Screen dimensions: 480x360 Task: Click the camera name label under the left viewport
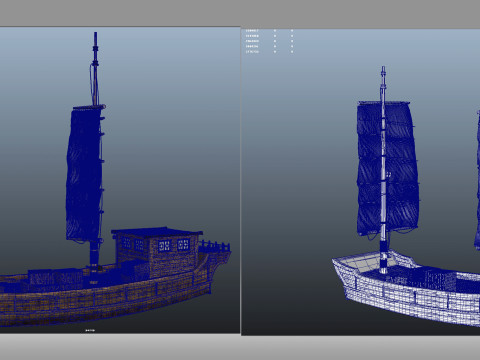(90, 330)
